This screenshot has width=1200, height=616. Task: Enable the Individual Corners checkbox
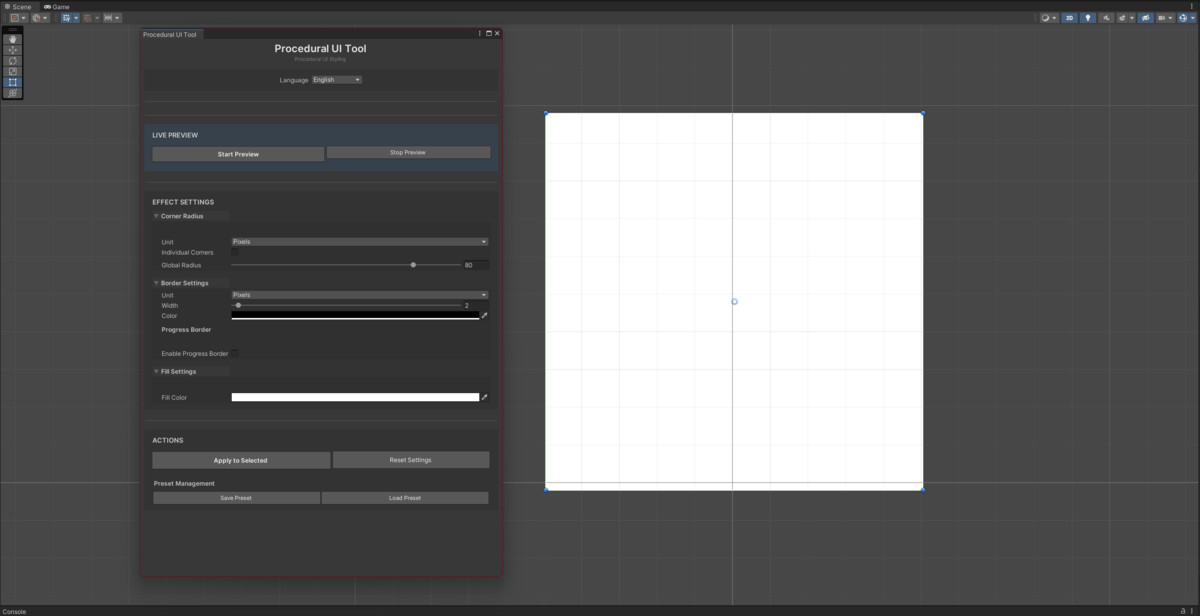(x=234, y=252)
